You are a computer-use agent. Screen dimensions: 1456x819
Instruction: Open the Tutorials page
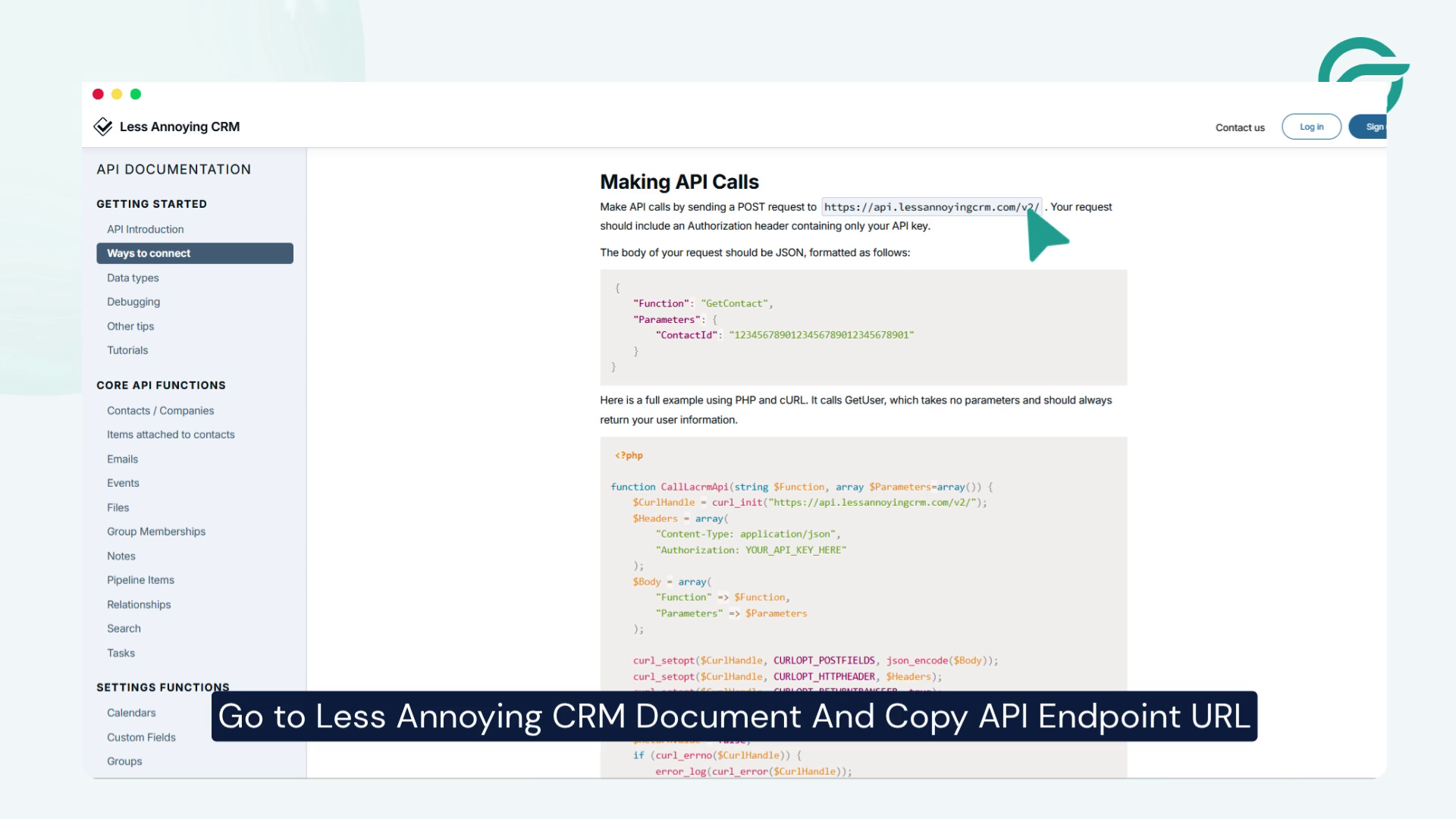(127, 350)
